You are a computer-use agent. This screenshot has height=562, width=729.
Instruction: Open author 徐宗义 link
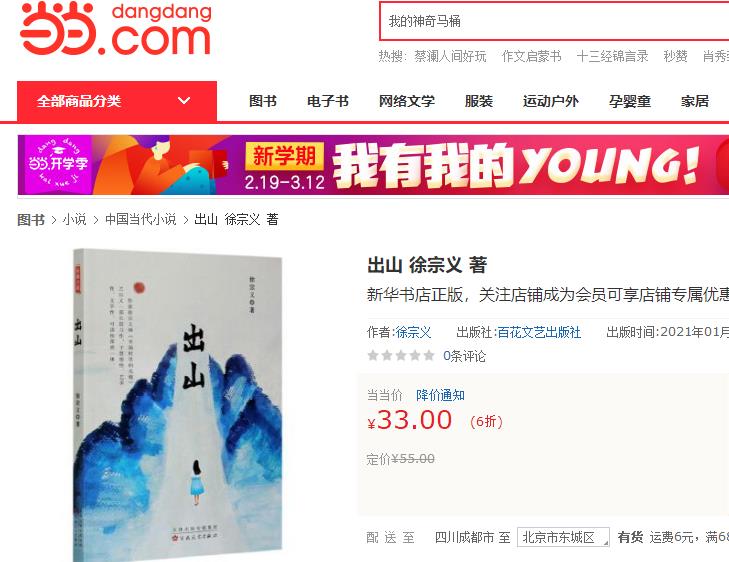click(x=413, y=332)
